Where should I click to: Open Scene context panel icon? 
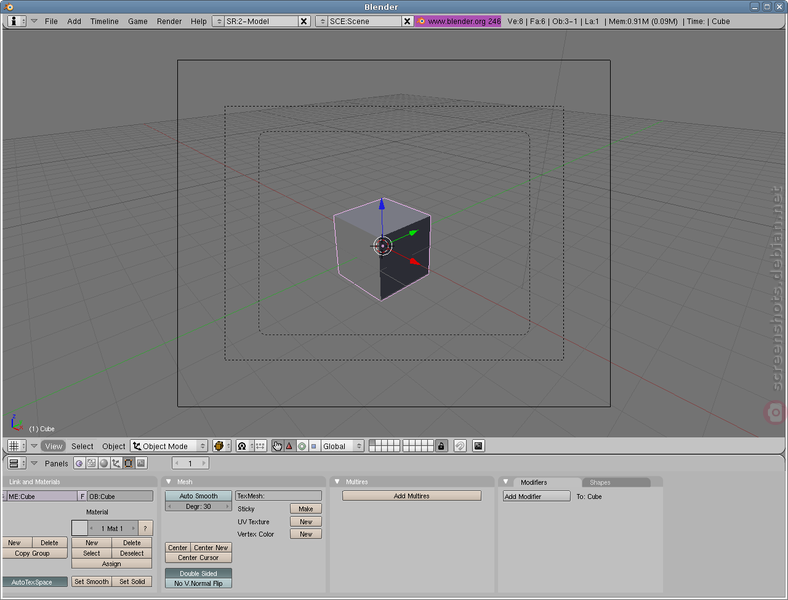[x=141, y=463]
